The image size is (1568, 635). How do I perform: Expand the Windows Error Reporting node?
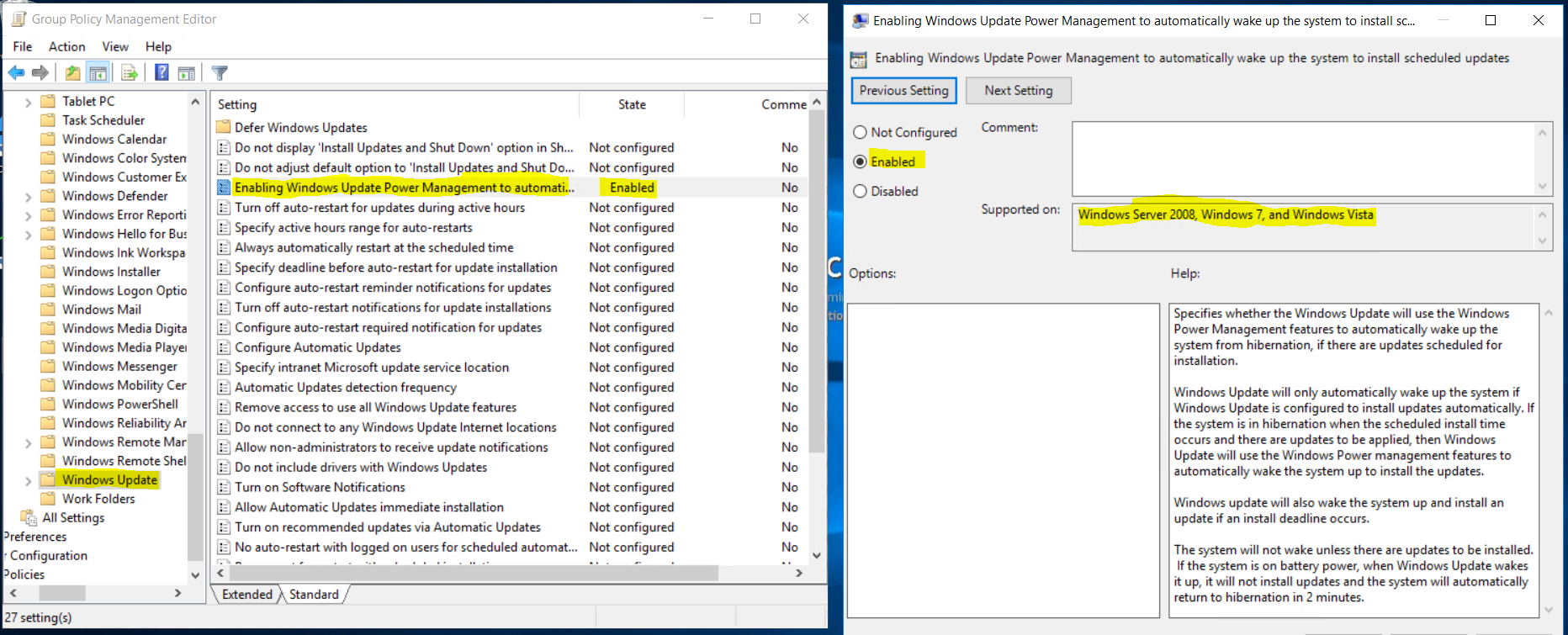tap(29, 215)
